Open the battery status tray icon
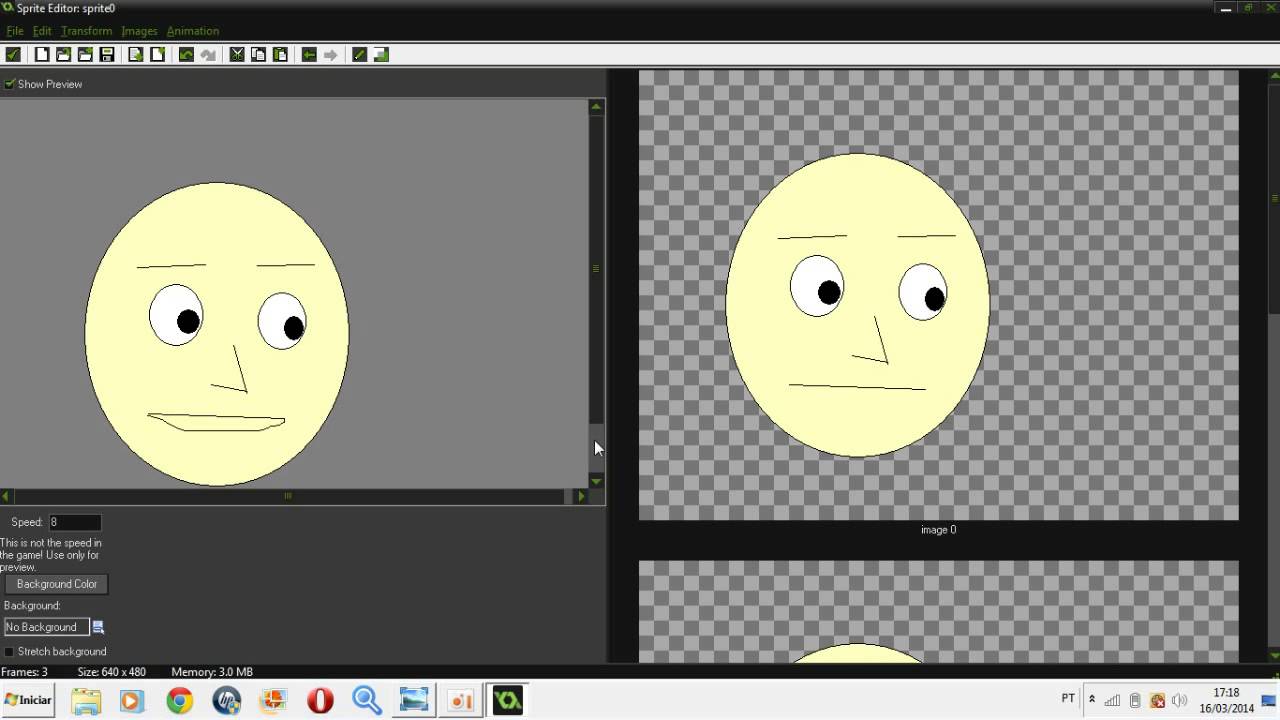Viewport: 1280px width, 720px height. pos(1135,700)
